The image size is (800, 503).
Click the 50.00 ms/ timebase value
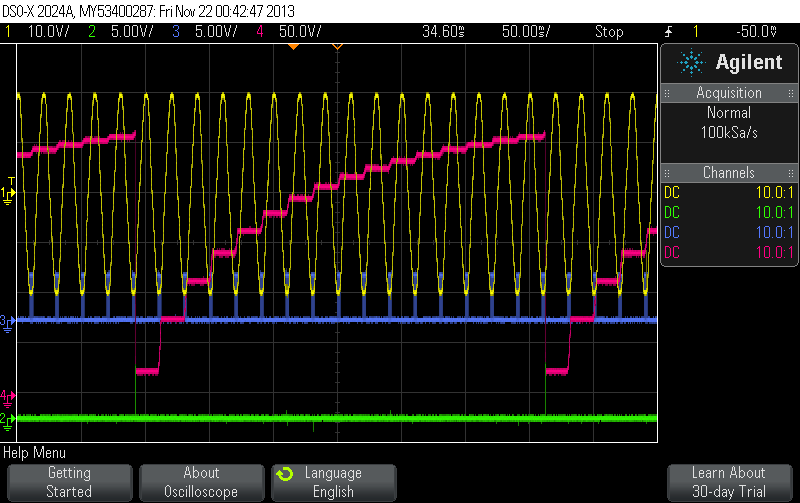[526, 32]
